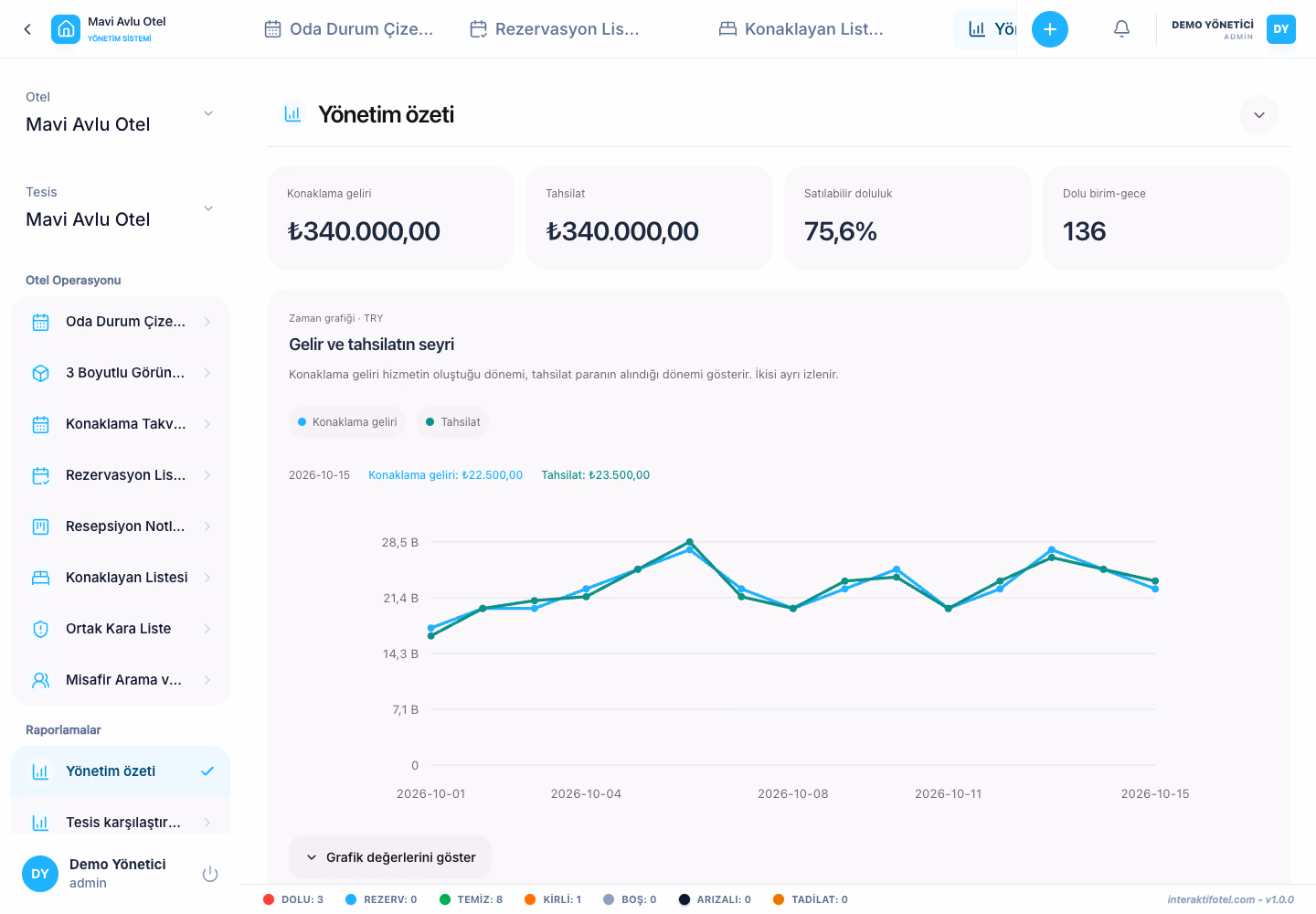
Task: Click the interaktifotel.com footer link
Action: point(1230,899)
